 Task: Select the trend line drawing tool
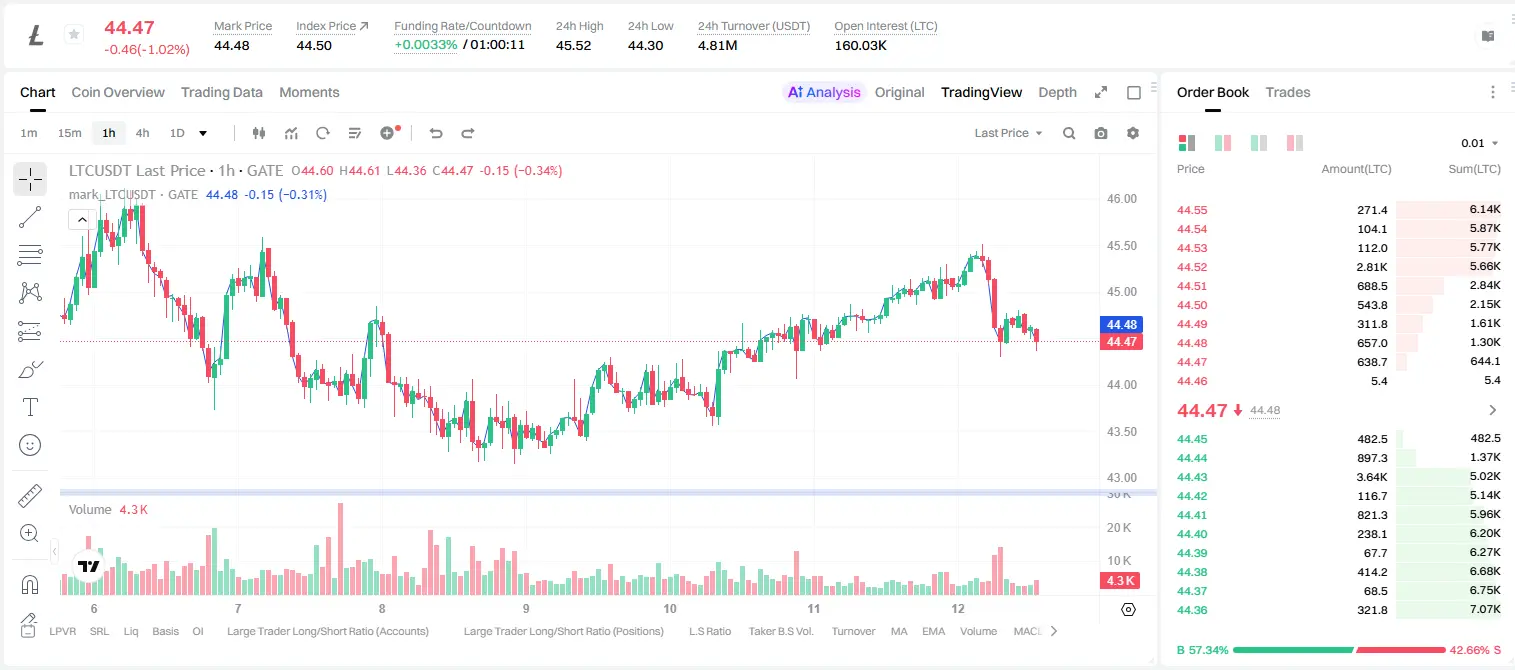pos(30,217)
